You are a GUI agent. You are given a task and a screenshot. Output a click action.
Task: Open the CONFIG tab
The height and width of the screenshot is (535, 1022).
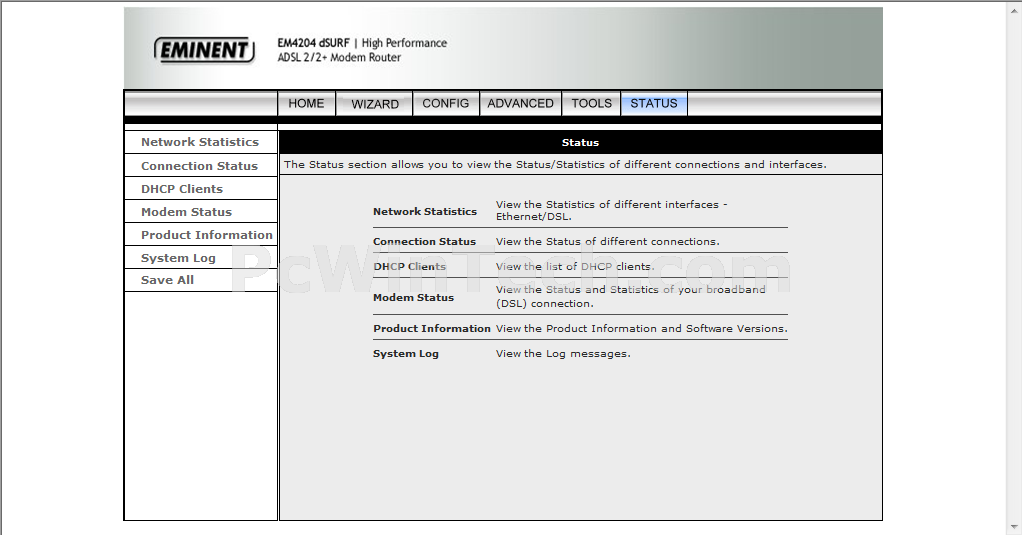point(446,104)
